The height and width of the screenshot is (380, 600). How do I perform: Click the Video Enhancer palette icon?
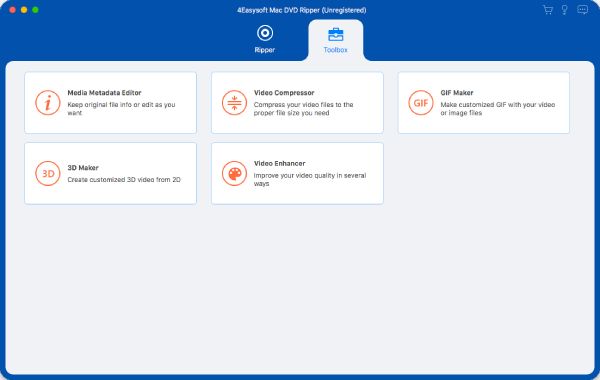tap(234, 173)
